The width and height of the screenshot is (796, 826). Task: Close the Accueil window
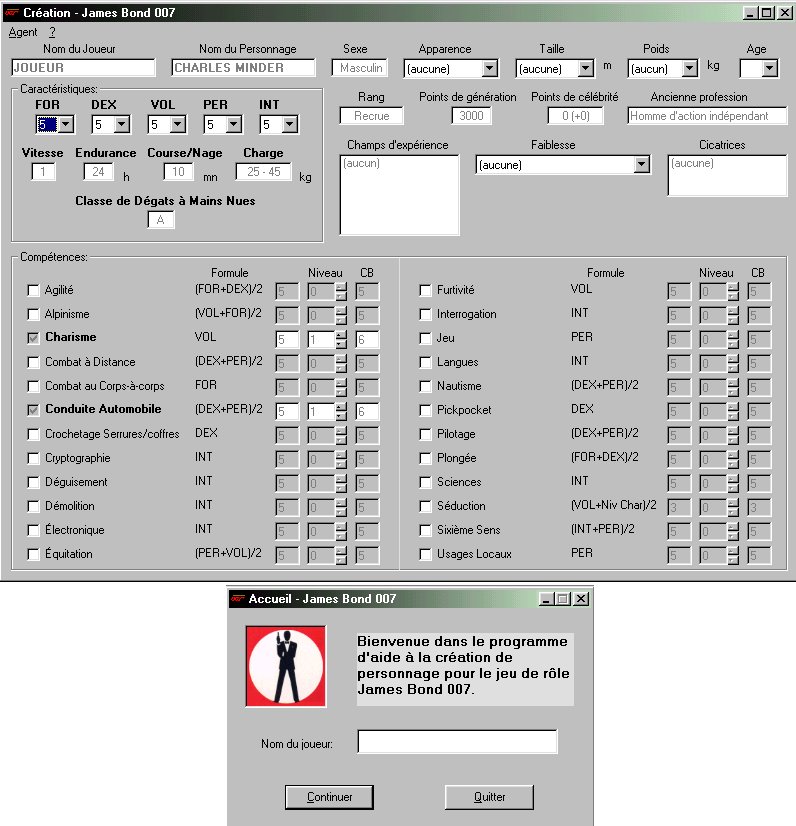tap(581, 599)
